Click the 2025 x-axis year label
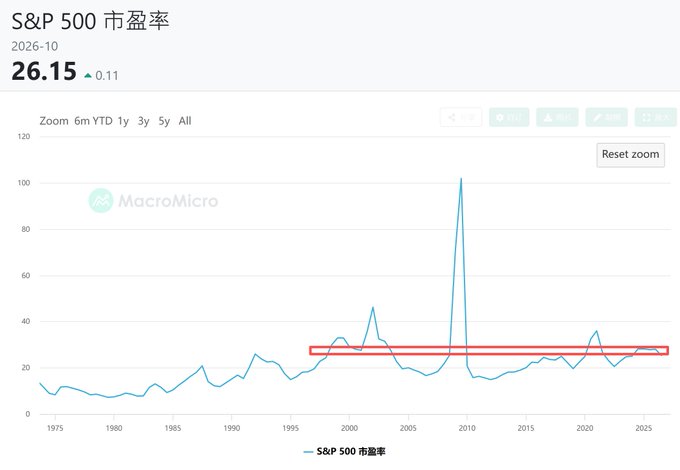 click(x=644, y=428)
